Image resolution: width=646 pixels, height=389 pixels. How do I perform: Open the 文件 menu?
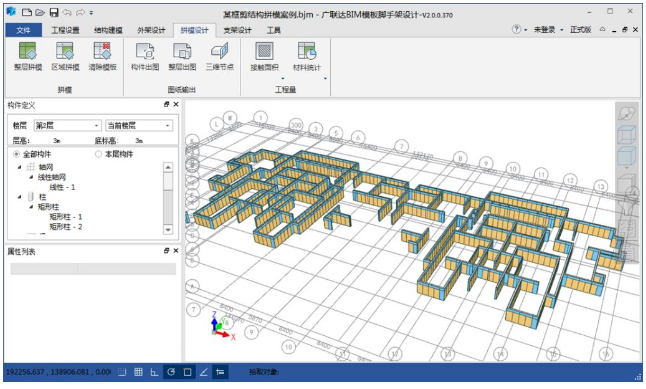tap(23, 30)
